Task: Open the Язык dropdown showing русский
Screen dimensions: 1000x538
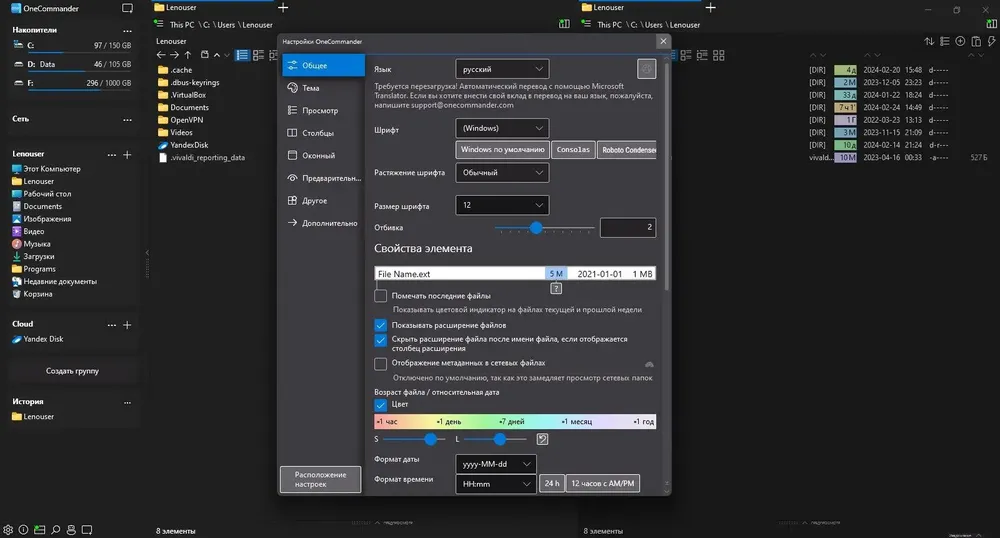Action: pyautogui.click(x=502, y=69)
